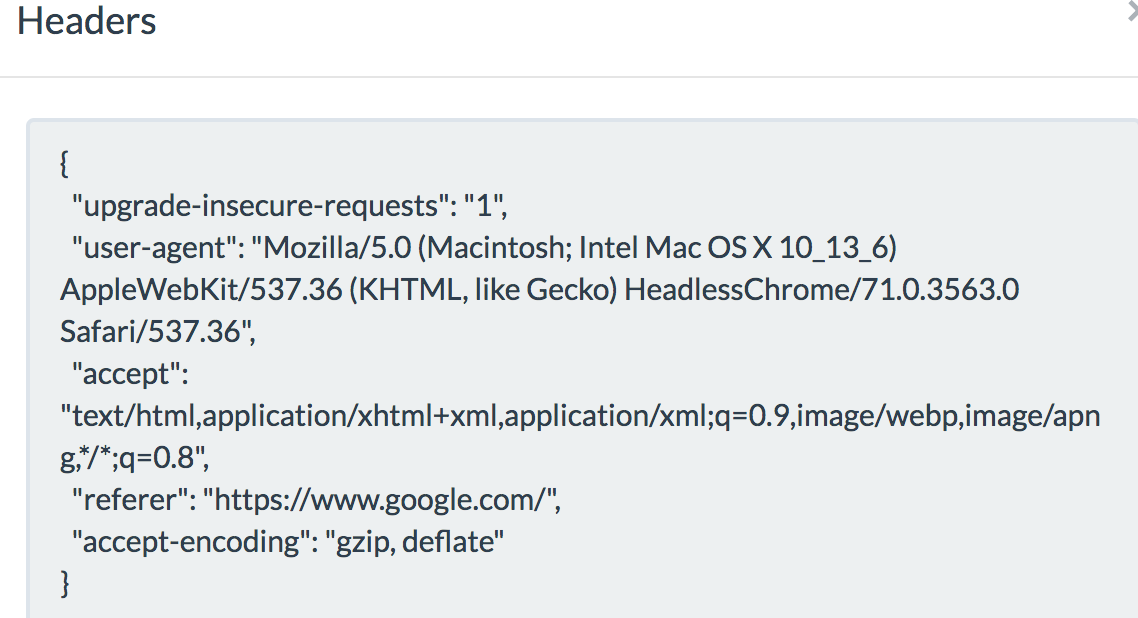Select the Headers panel title
Screen dimensions: 1138x618
(86, 22)
